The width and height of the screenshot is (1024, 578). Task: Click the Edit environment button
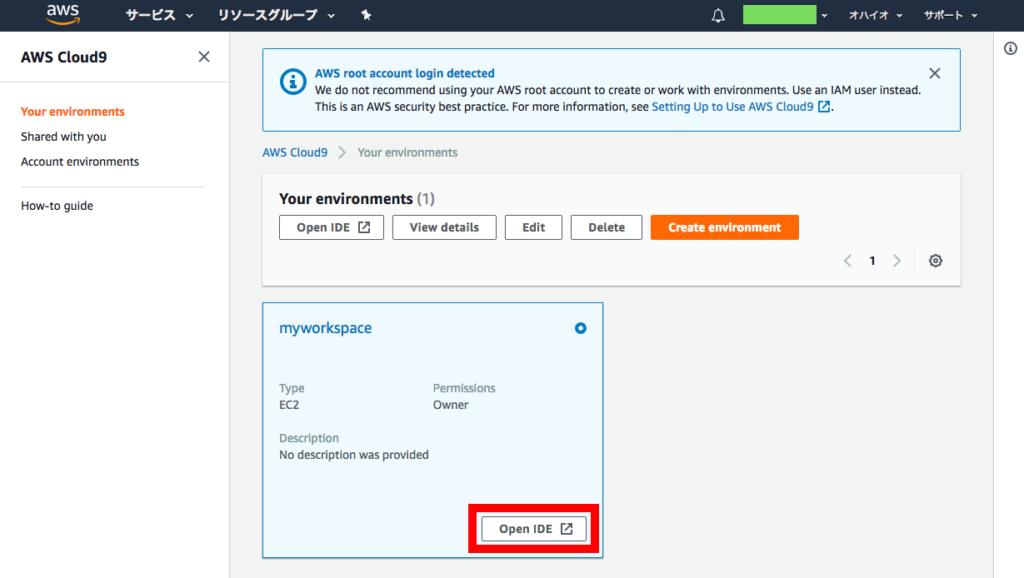[533, 227]
